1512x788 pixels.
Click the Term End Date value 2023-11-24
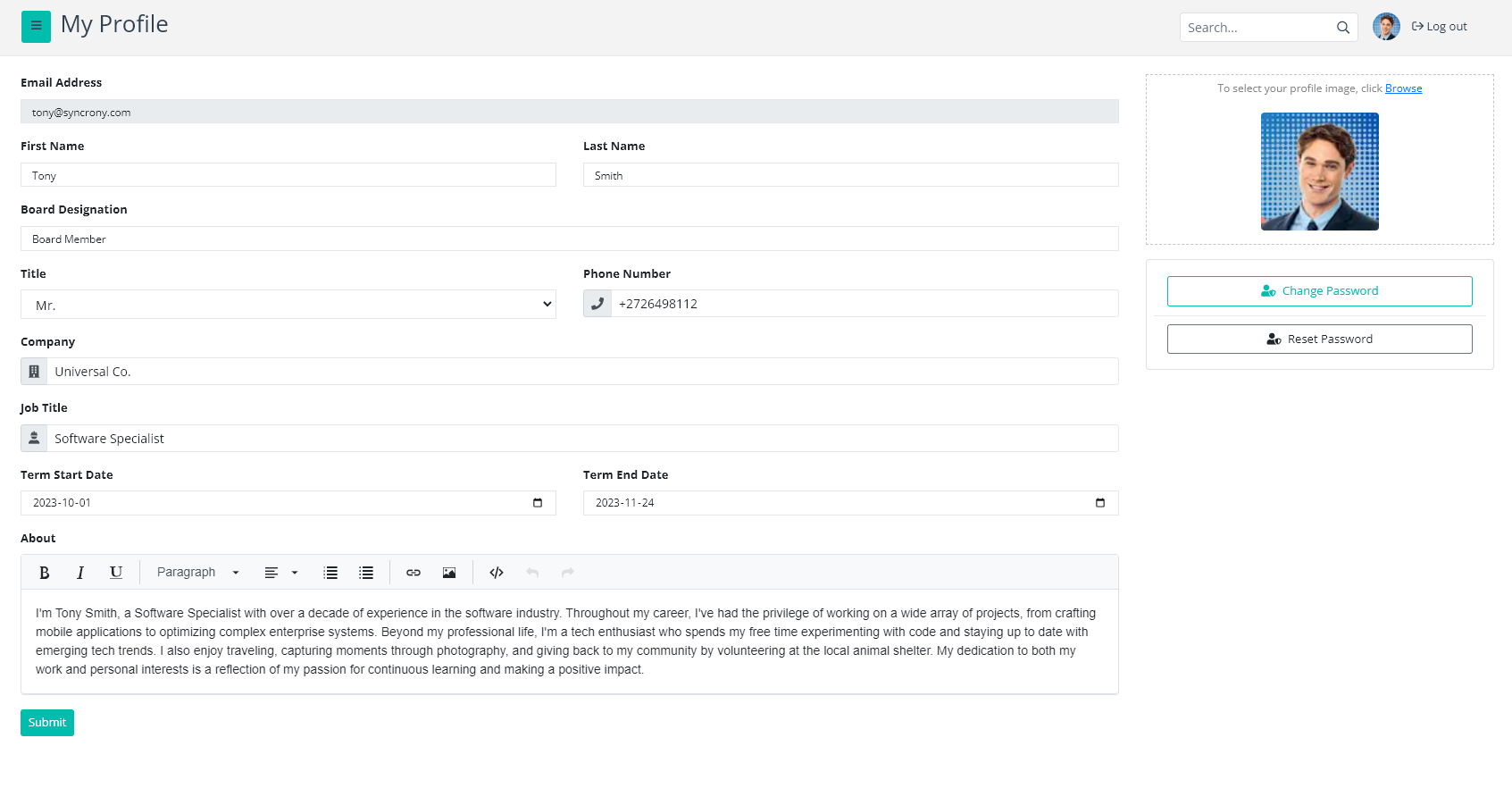625,503
